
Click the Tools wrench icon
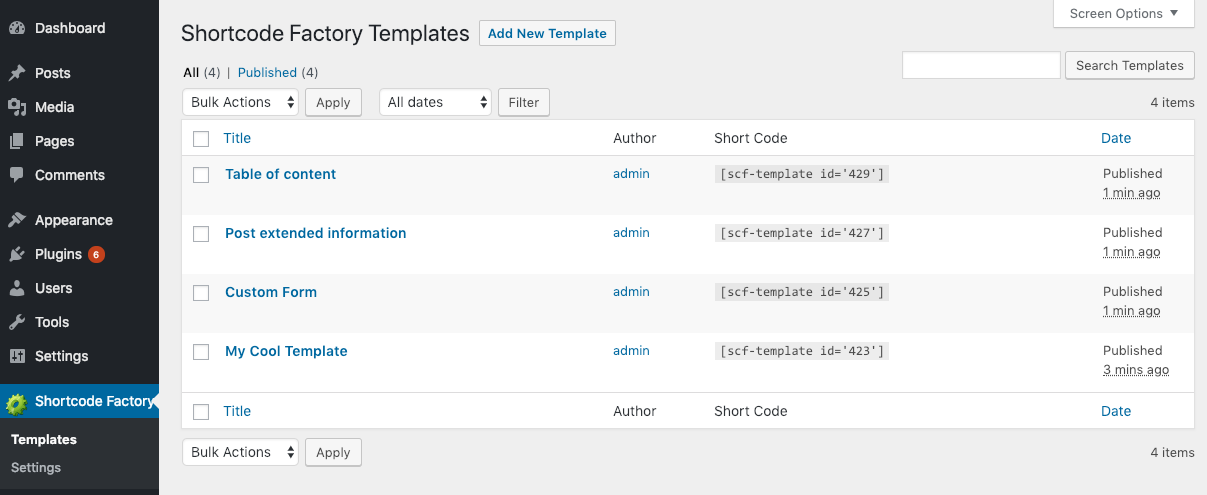pos(16,322)
